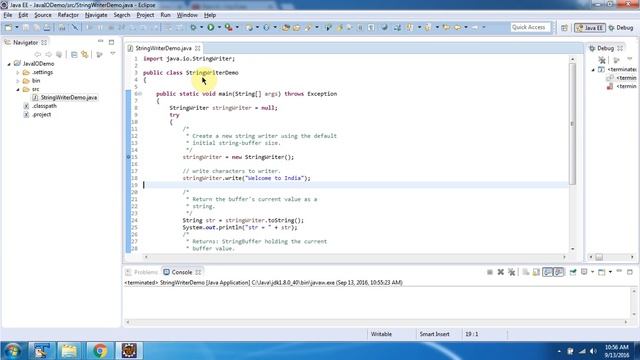The height and width of the screenshot is (360, 640).
Task: Toggle Scroll Lock in Console toolbar
Action: tap(536, 272)
